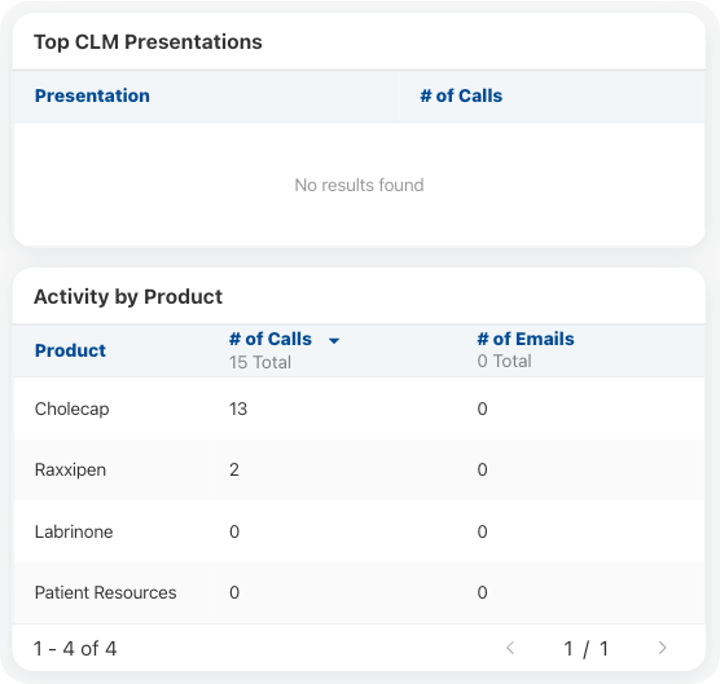Click the next page arrow icon
720x684 pixels.
(x=662, y=648)
